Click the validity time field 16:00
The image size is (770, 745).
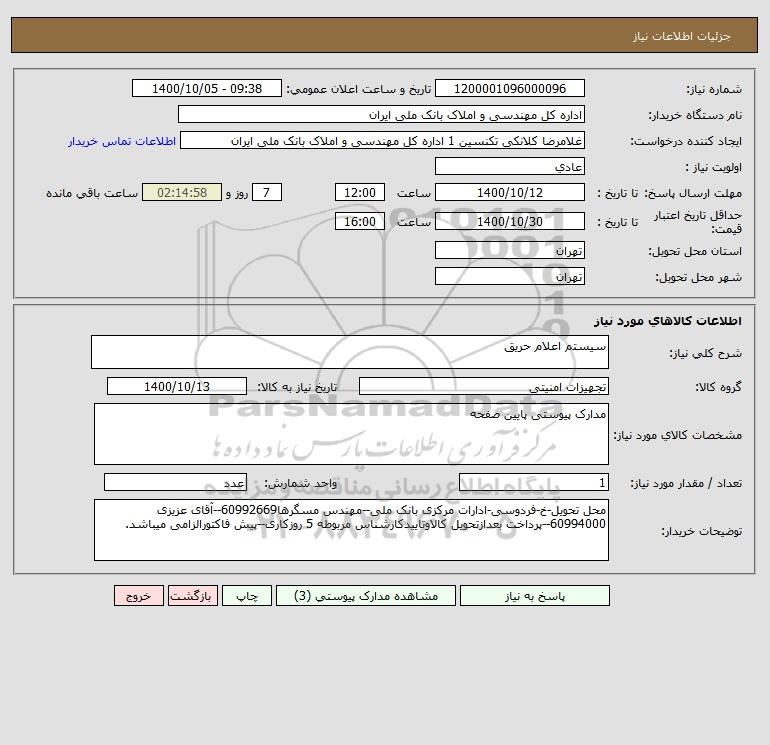359,221
